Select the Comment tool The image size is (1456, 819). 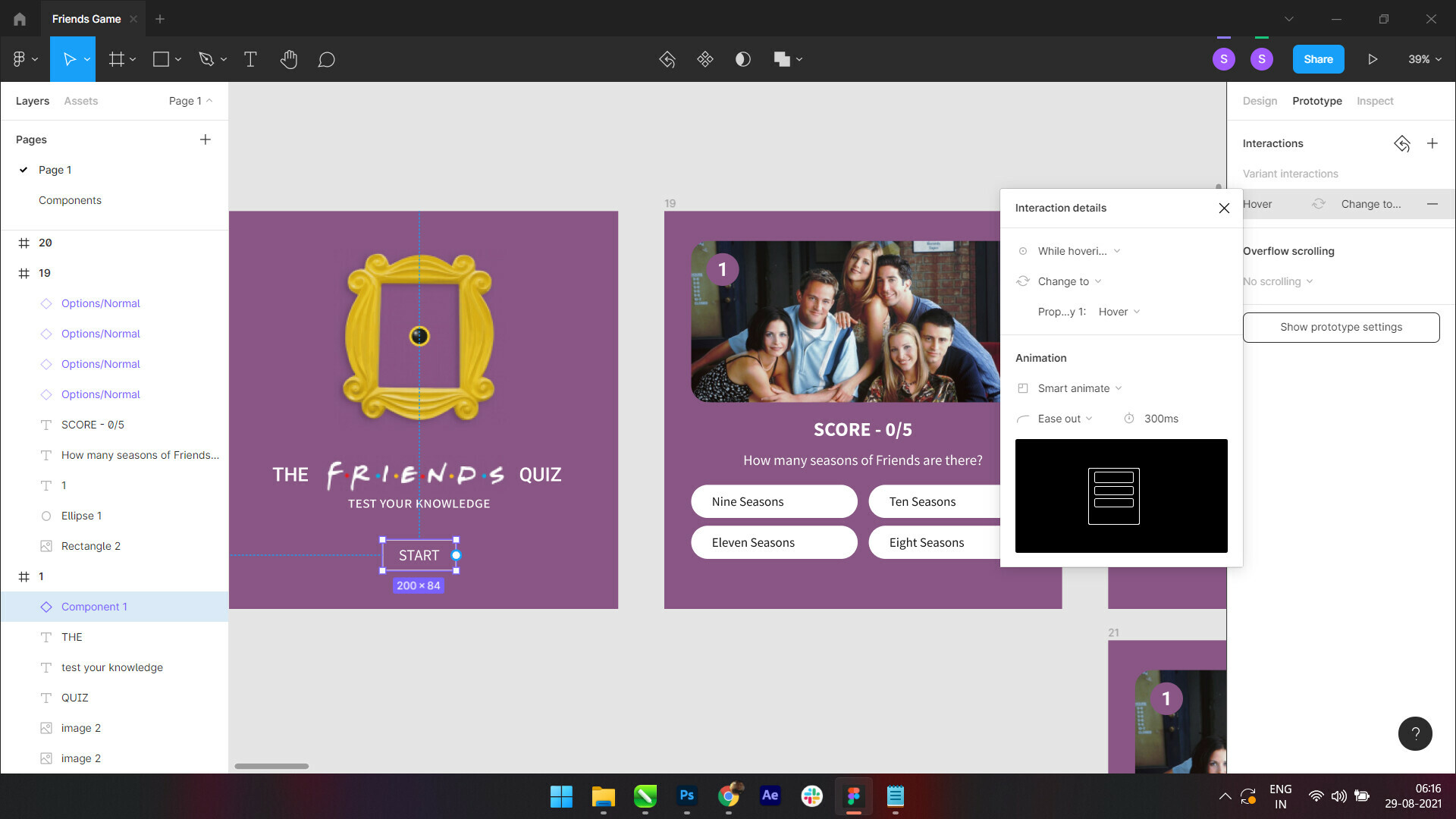(x=326, y=59)
